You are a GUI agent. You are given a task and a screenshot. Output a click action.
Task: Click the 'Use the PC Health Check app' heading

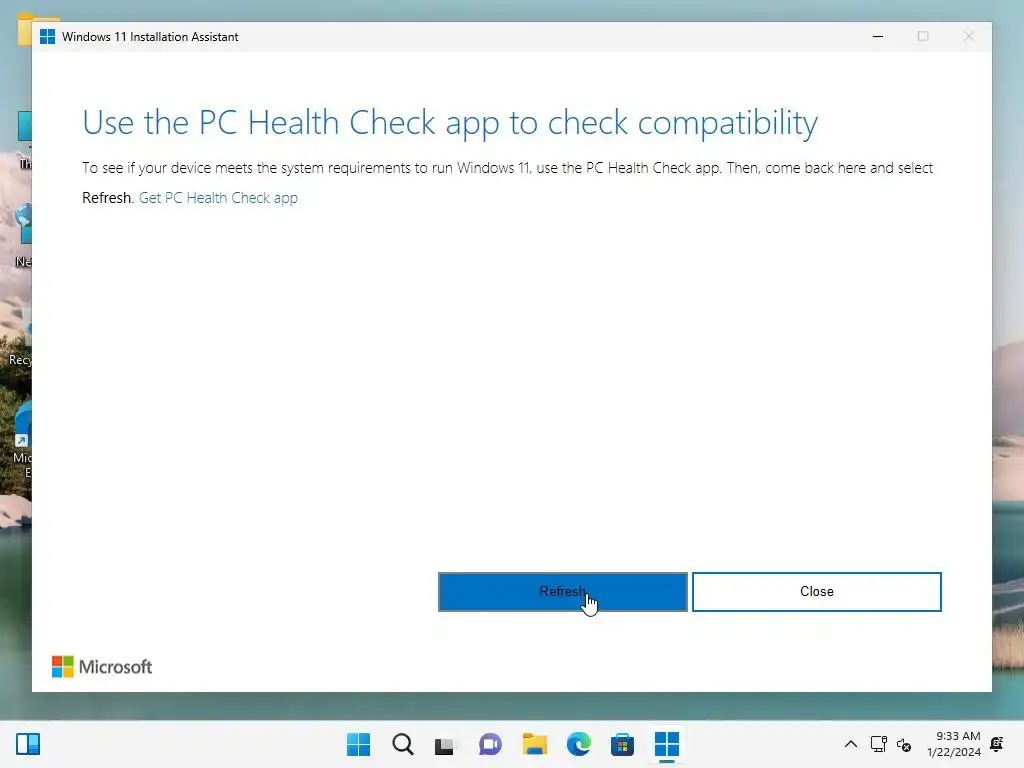(450, 123)
